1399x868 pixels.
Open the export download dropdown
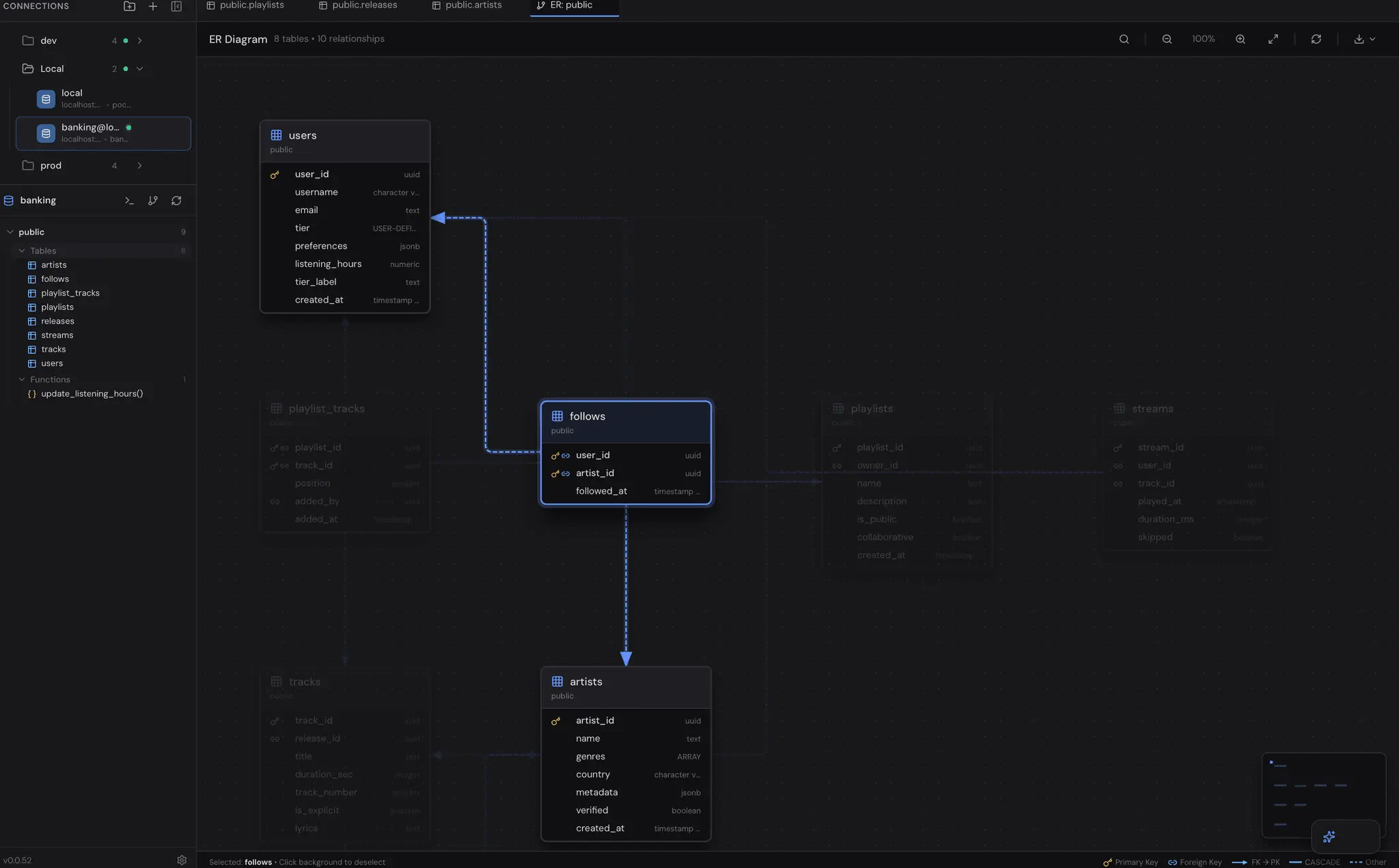(x=1364, y=39)
